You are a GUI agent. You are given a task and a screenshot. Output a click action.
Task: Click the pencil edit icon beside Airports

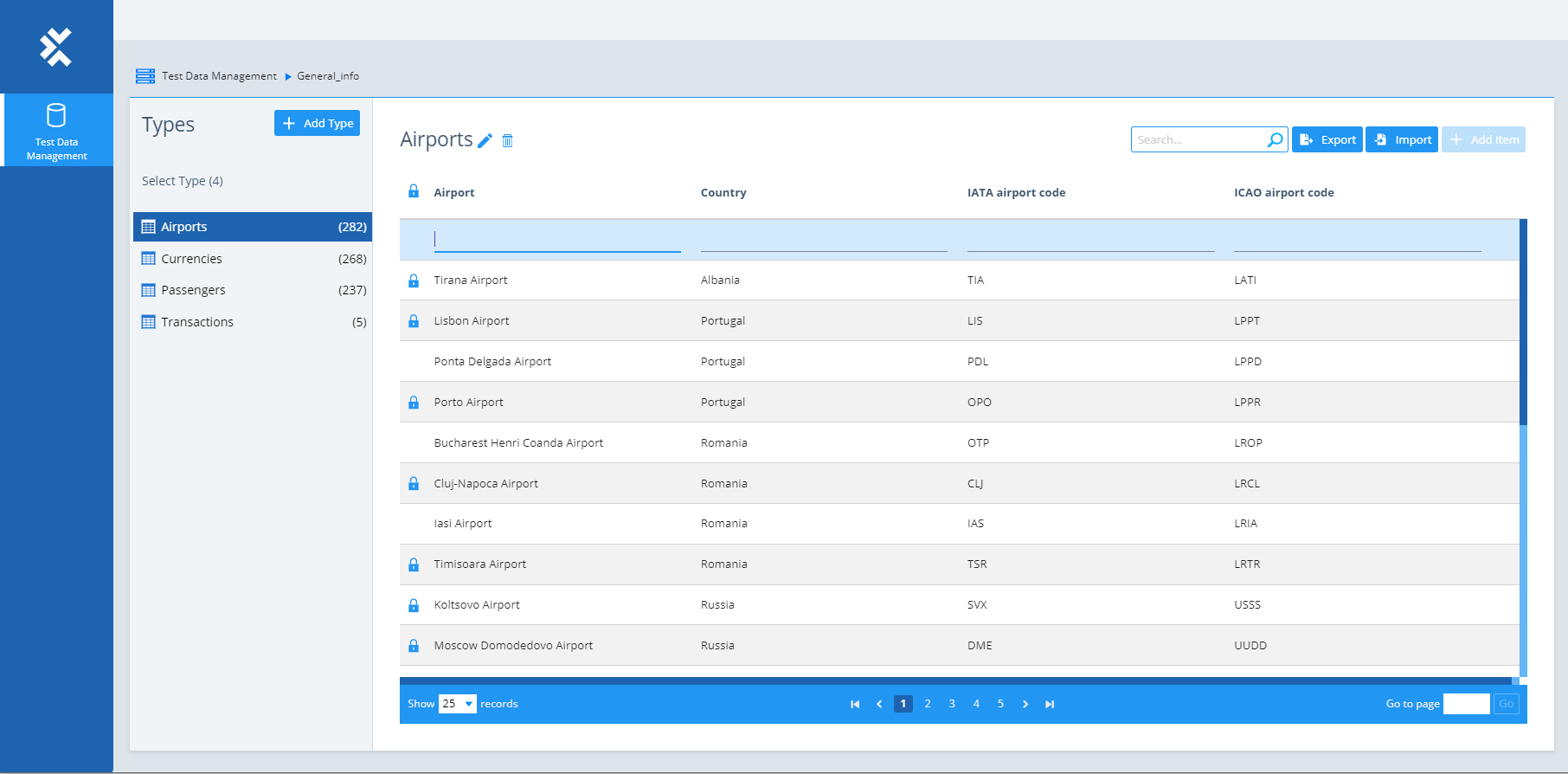pos(485,140)
